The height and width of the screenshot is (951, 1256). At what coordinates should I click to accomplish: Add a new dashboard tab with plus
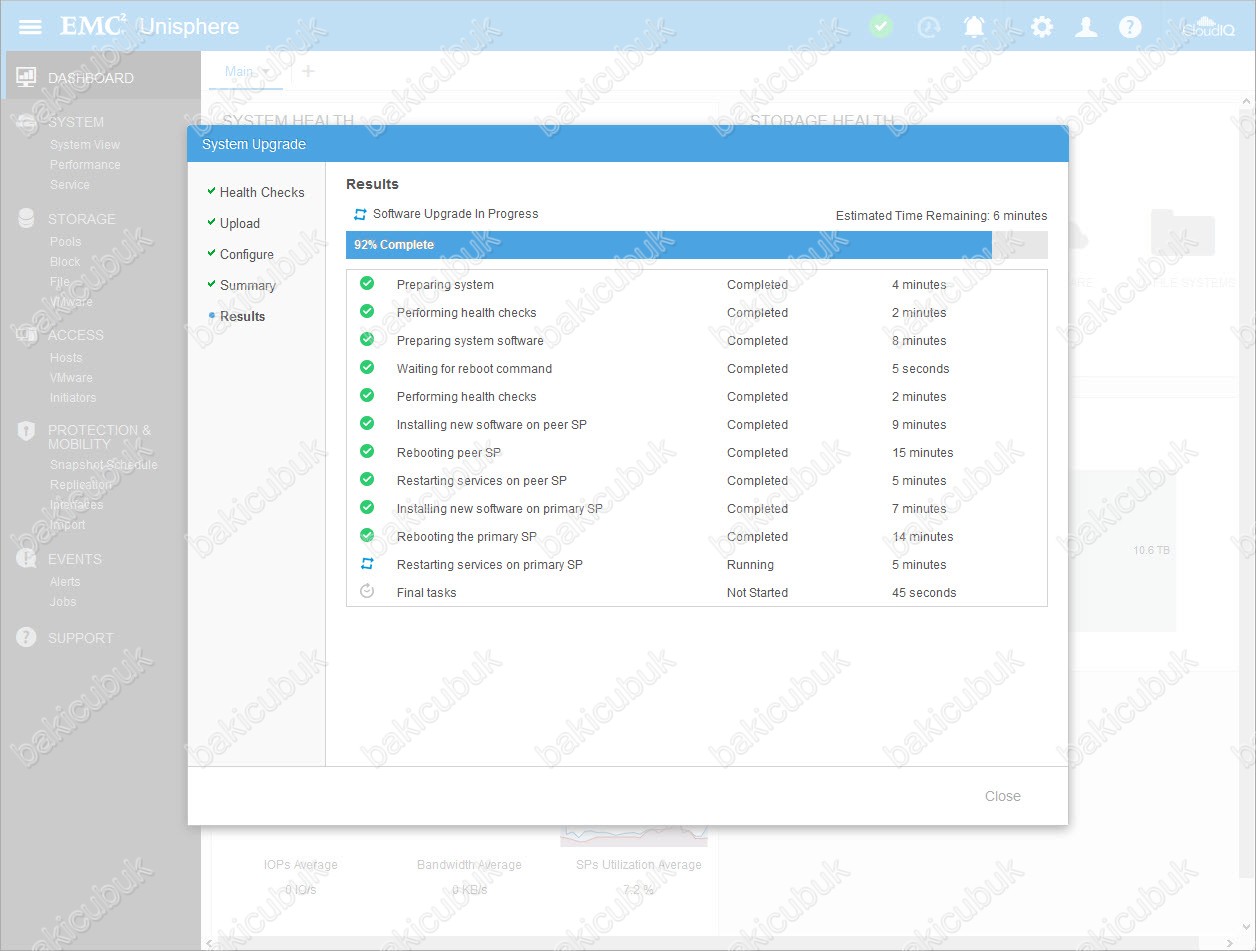pos(308,71)
